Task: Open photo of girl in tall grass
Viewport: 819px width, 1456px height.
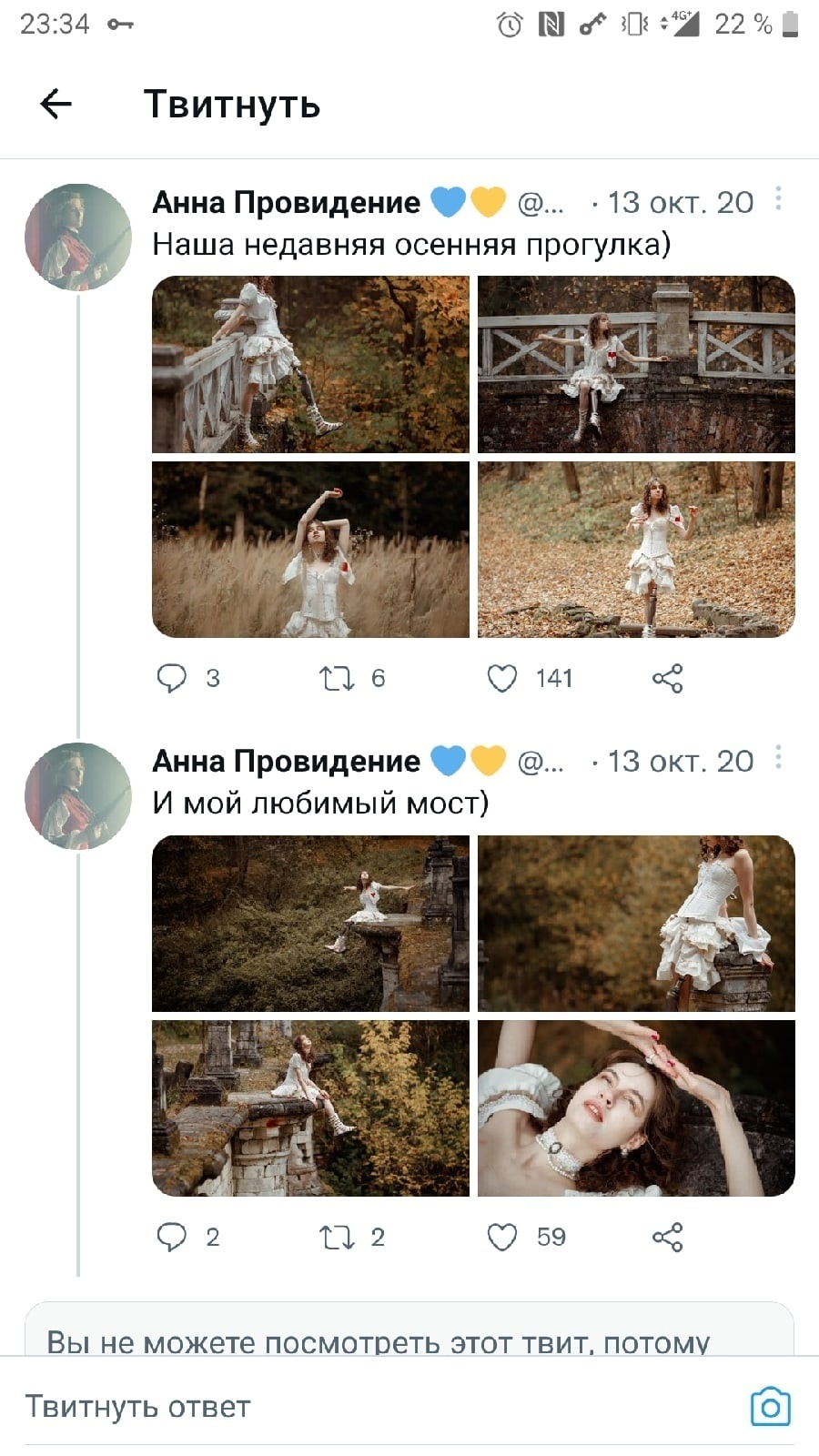Action: (x=310, y=550)
